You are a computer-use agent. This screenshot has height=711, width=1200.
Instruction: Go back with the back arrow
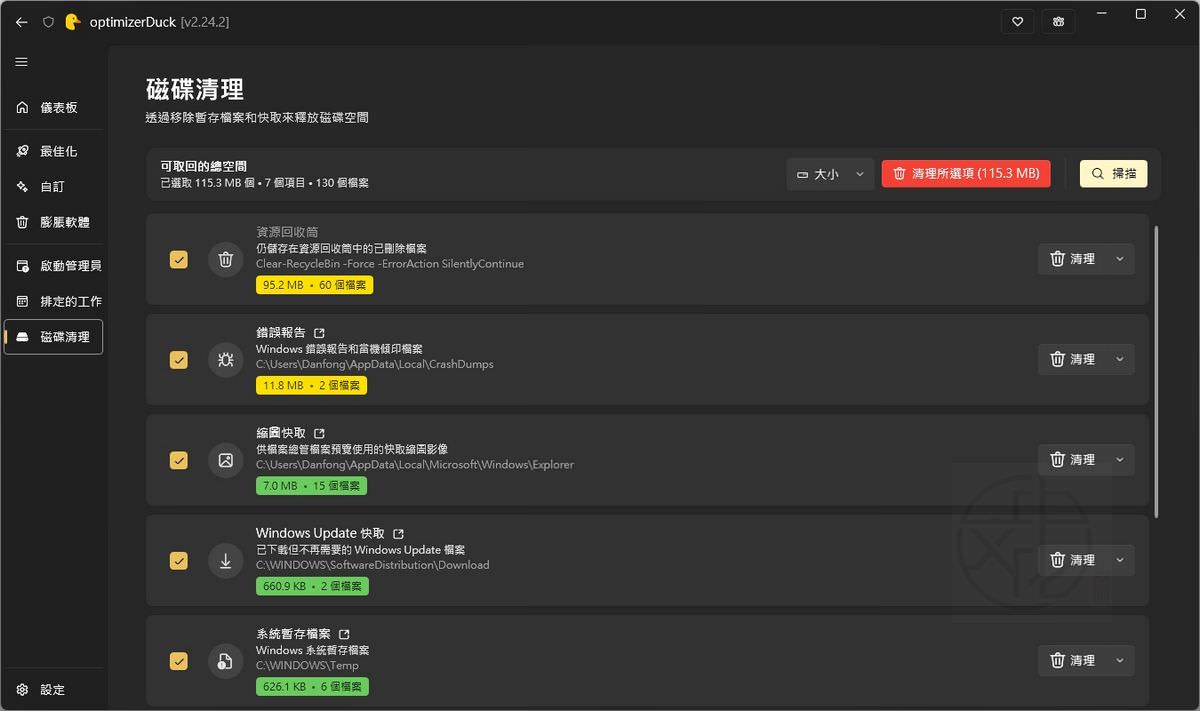coord(21,21)
